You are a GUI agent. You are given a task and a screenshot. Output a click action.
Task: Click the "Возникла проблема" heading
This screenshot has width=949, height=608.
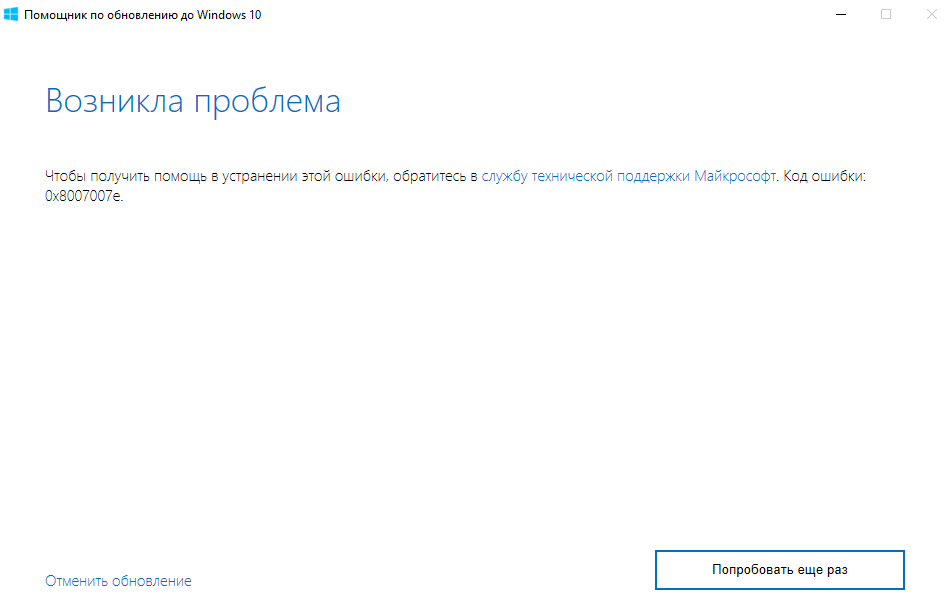click(193, 101)
